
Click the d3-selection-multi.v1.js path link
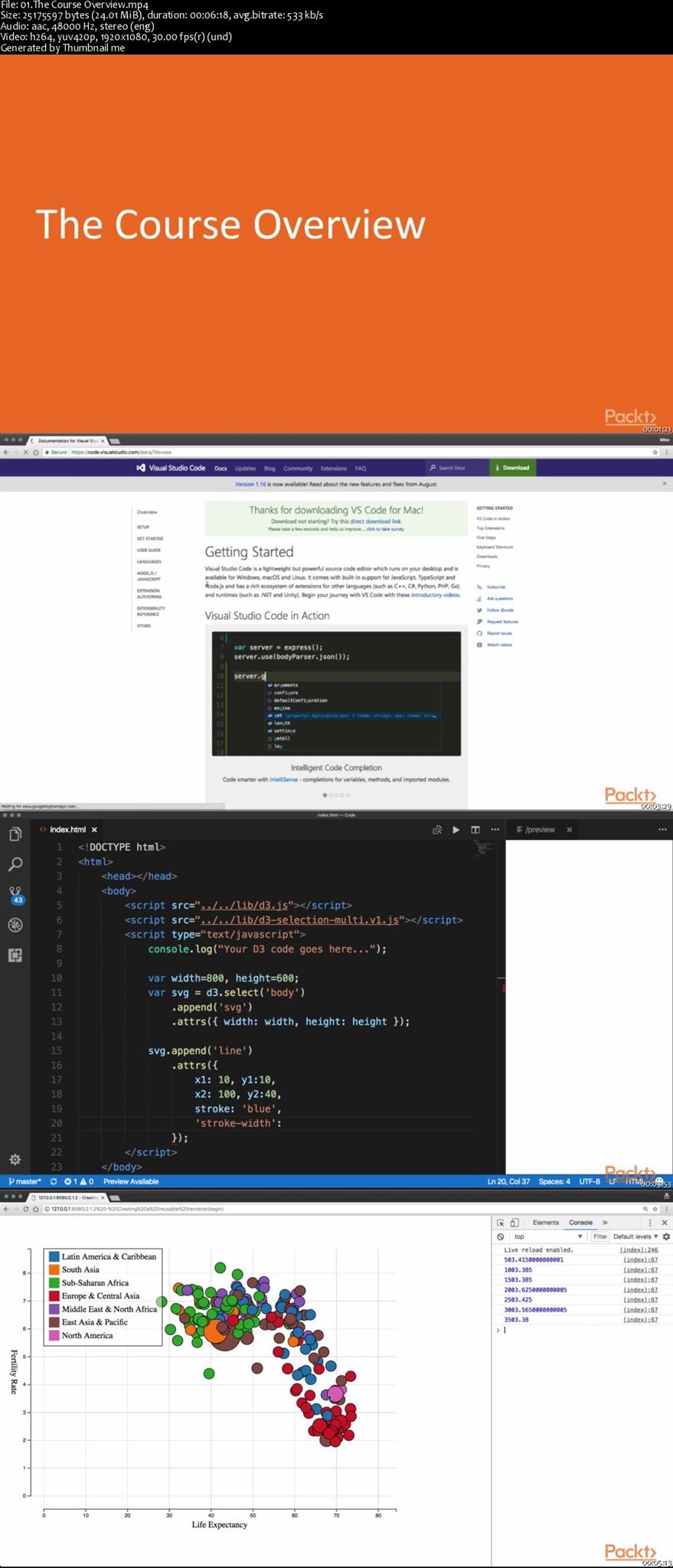click(300, 920)
